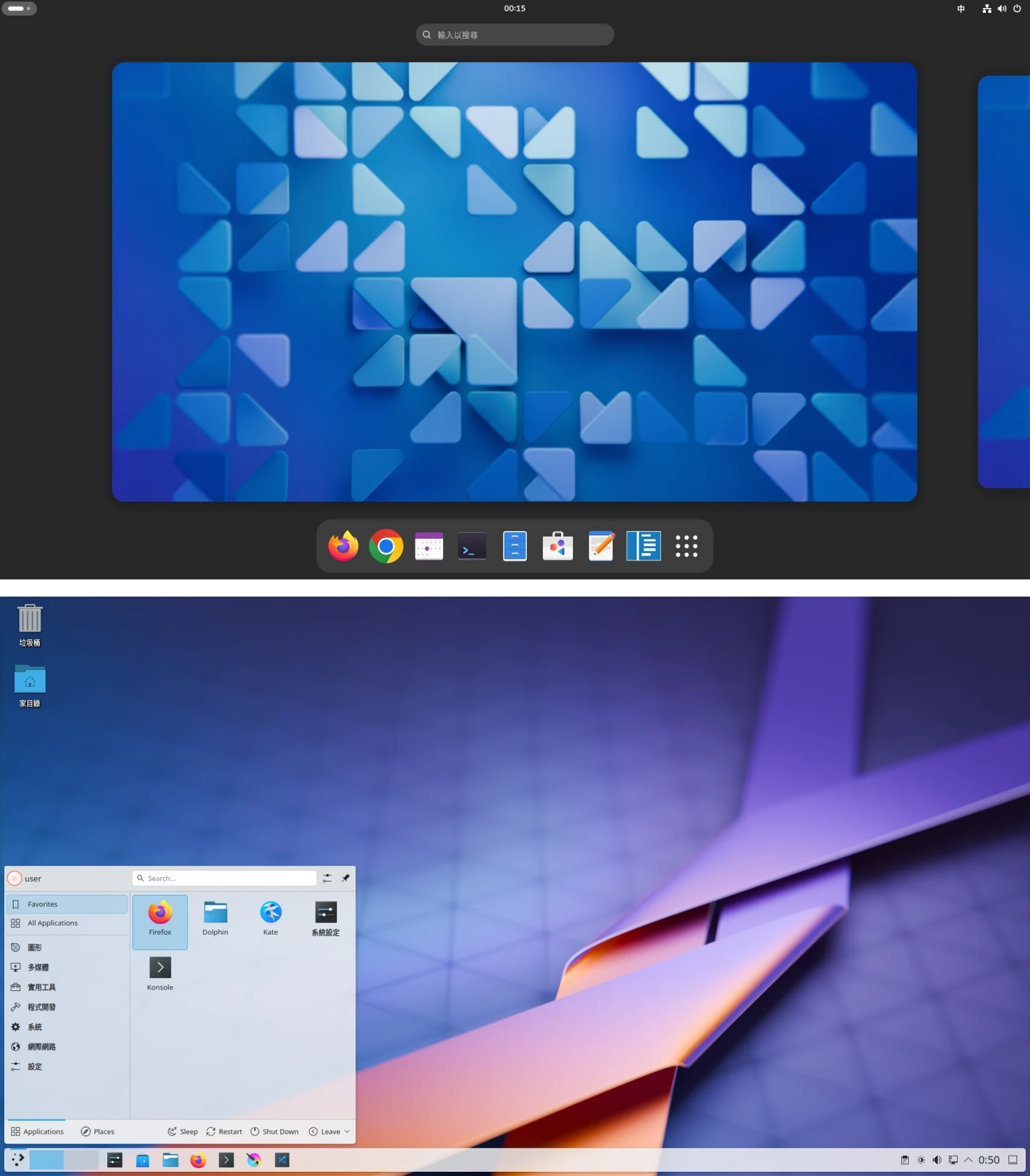Open Google Chrome in the GNOME dash
Screen dimensions: 1030x1176
(x=386, y=546)
